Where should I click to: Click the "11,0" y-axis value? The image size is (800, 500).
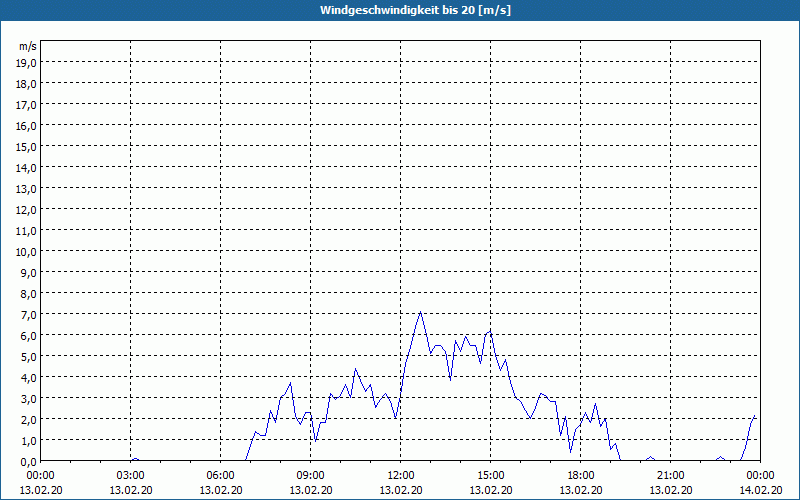click(27, 231)
